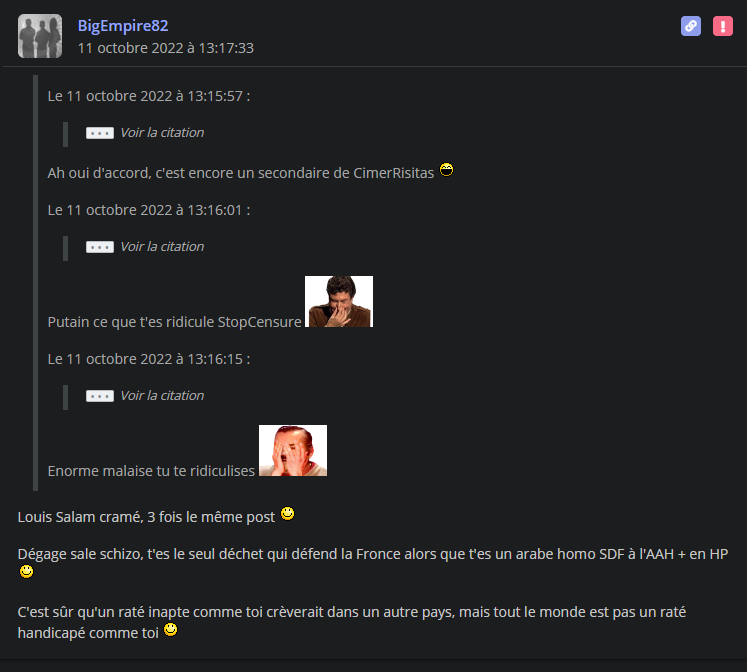The image size is (747, 672).
Task: Open BigEmpire82's avatar image
Action: click(40, 36)
